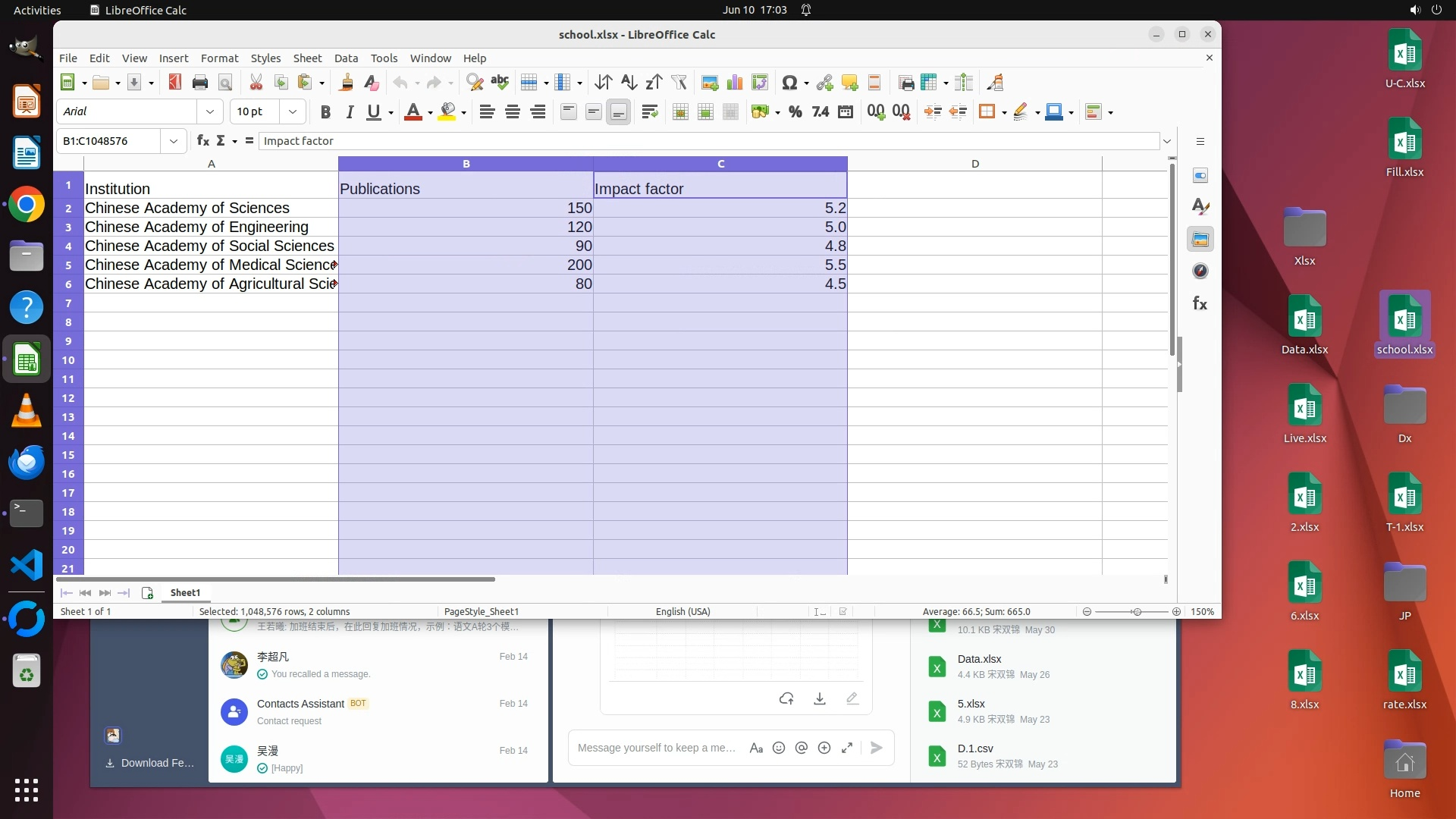This screenshot has width=1456, height=819.
Task: Click the Format as Percent icon
Action: click(x=795, y=112)
